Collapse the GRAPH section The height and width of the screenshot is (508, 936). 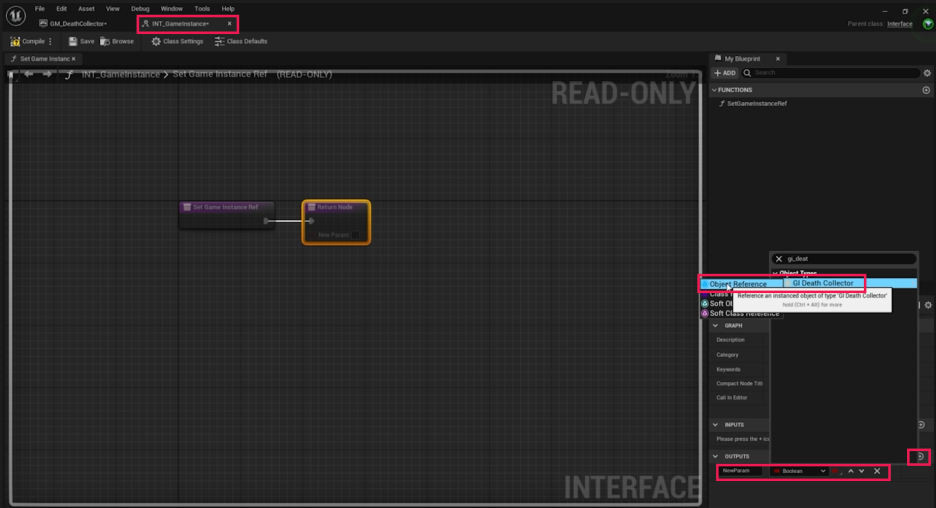pos(715,326)
